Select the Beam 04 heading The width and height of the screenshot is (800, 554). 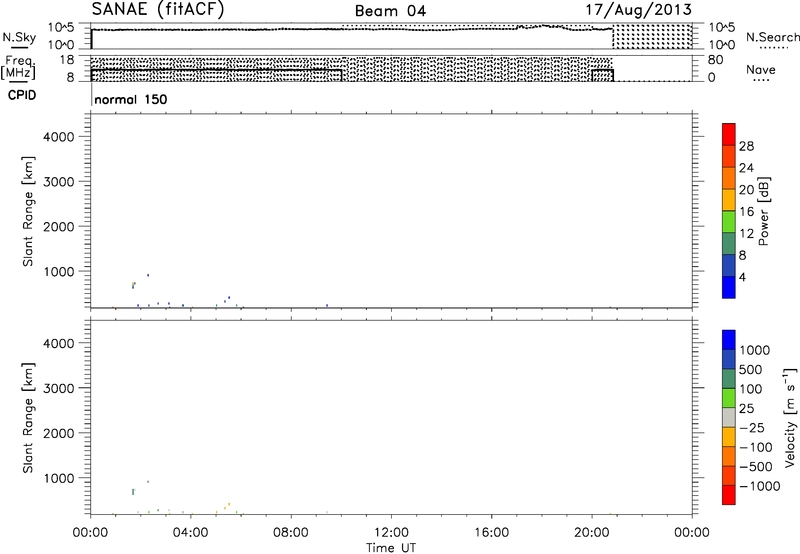pyautogui.click(x=390, y=11)
